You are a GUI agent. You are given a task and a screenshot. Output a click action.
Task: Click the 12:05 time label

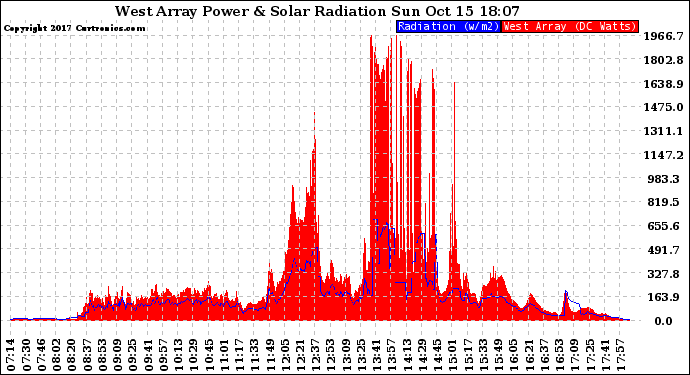[x=286, y=355]
